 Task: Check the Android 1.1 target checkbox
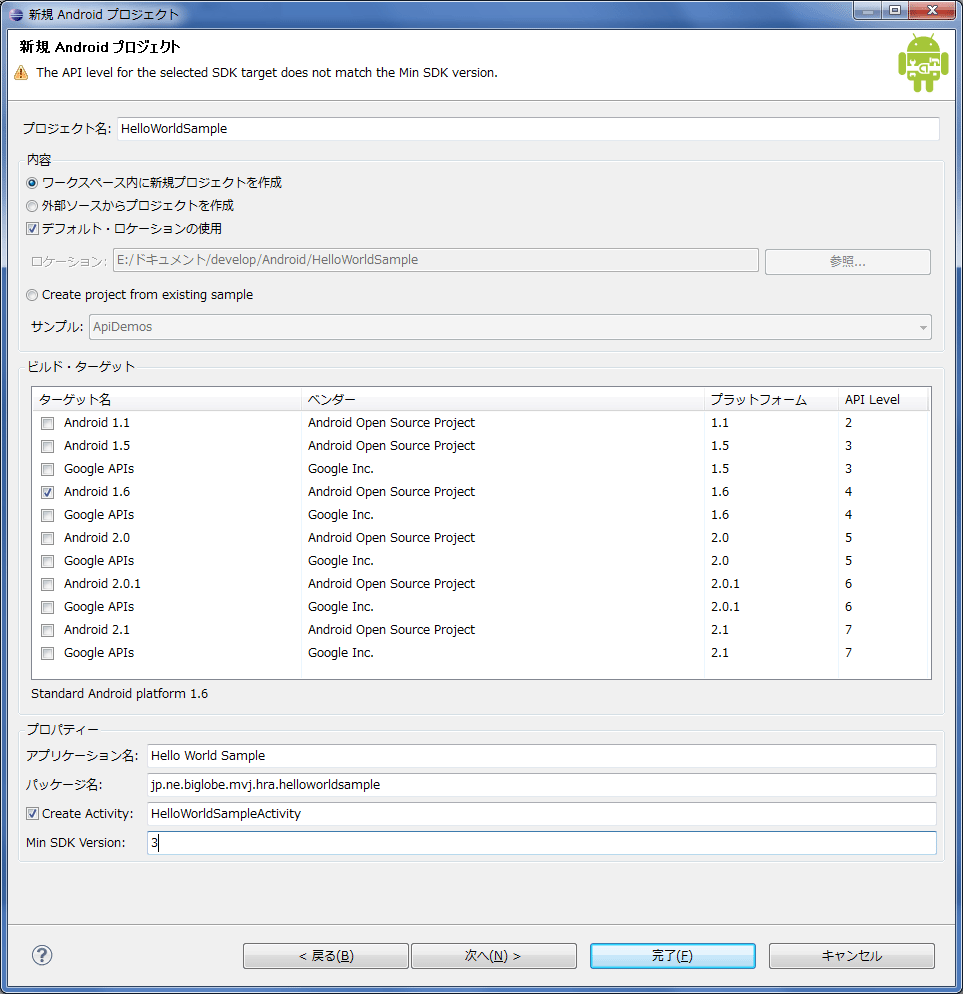pyautogui.click(x=48, y=423)
